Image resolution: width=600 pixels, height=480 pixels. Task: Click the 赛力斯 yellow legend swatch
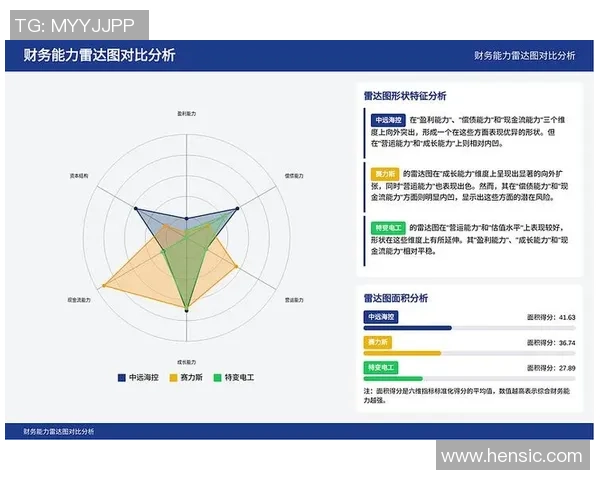click(173, 378)
